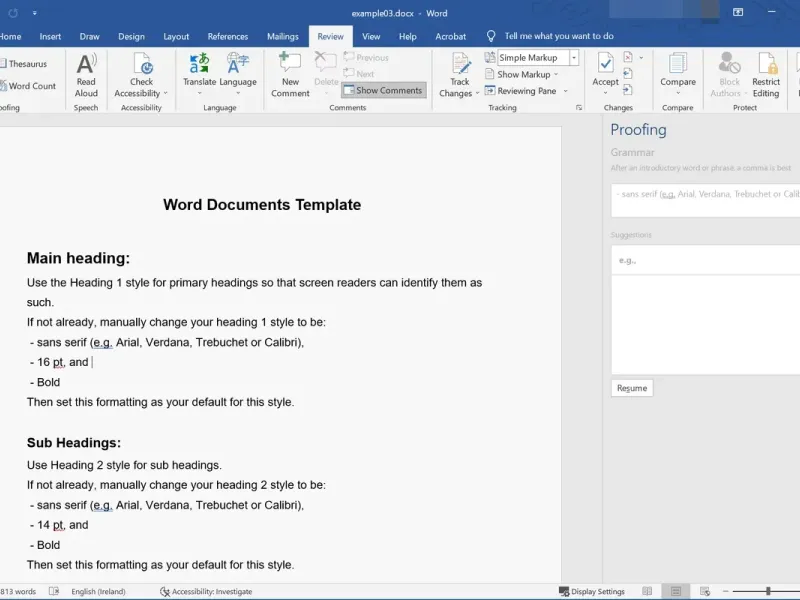Accept the current change
The image size is (800, 600).
[606, 69]
